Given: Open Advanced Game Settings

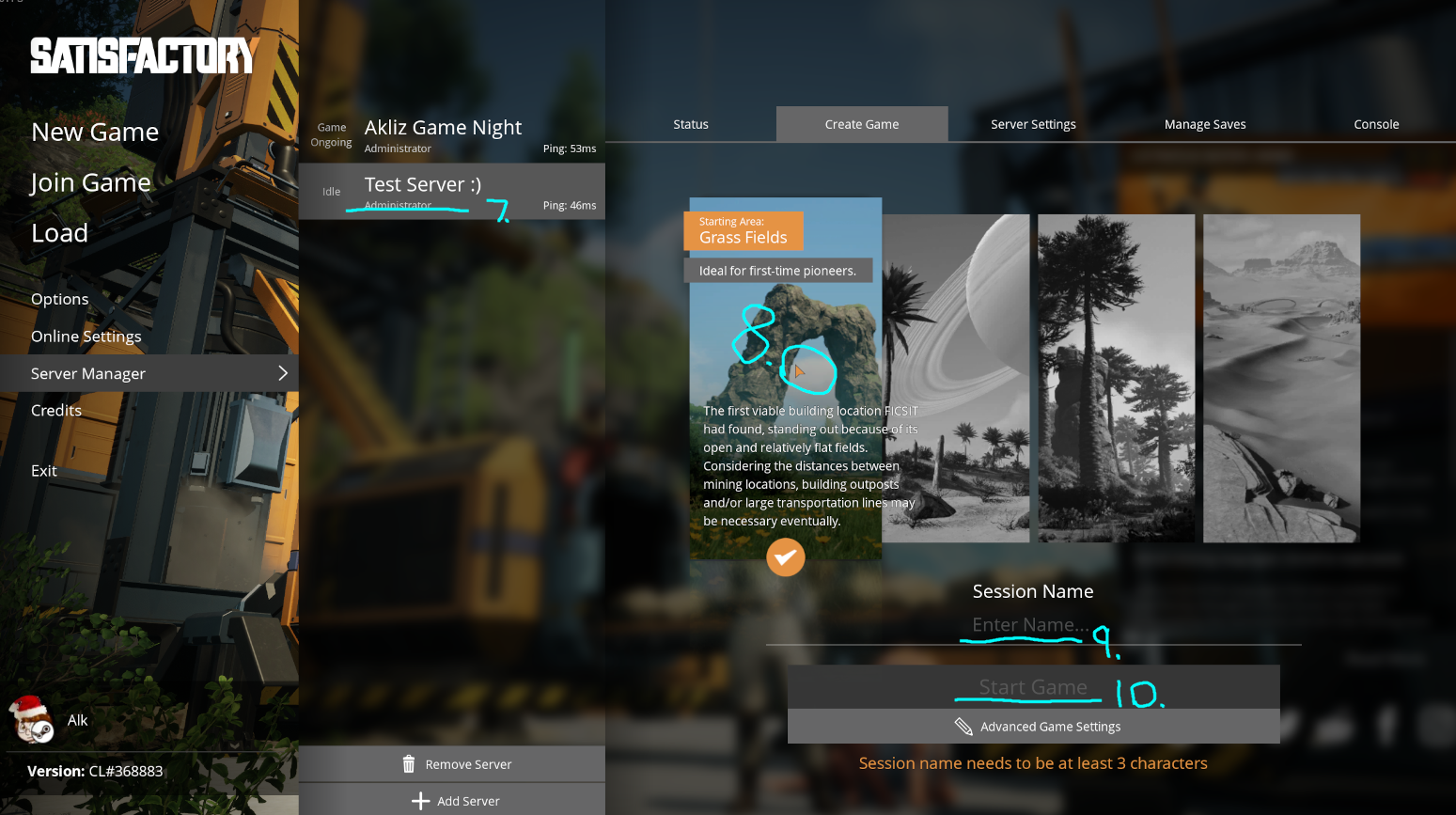Looking at the screenshot, I should (1034, 727).
